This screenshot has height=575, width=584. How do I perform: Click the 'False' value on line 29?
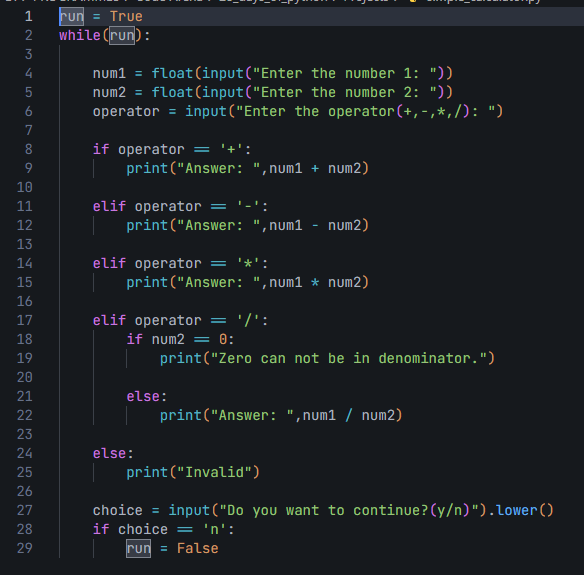[198, 548]
